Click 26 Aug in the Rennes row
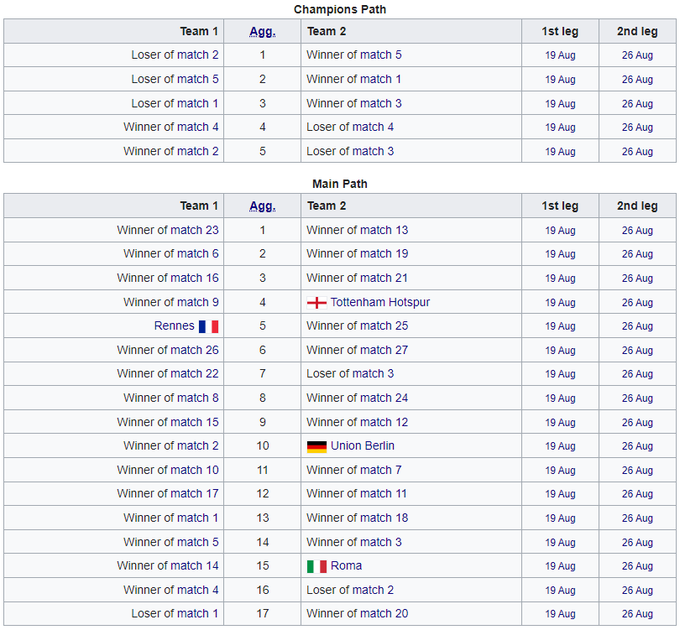Screen dimensions: 680x630 pos(637,327)
